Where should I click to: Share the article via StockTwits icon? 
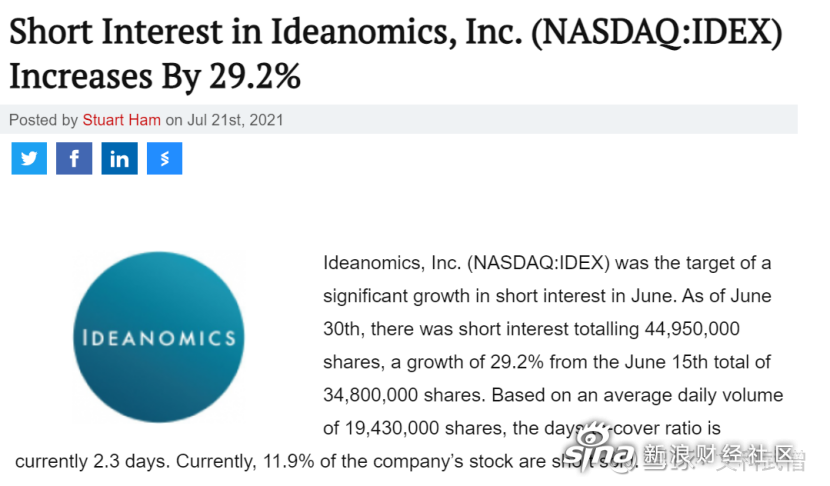[x=165, y=158]
